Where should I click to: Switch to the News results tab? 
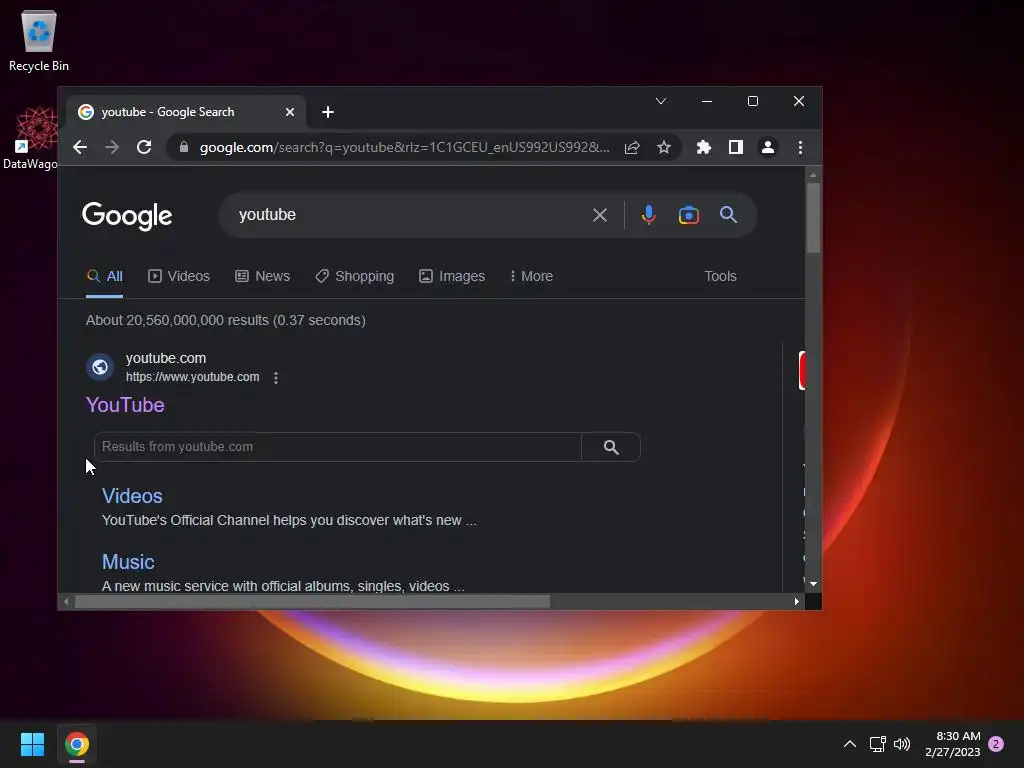click(263, 276)
